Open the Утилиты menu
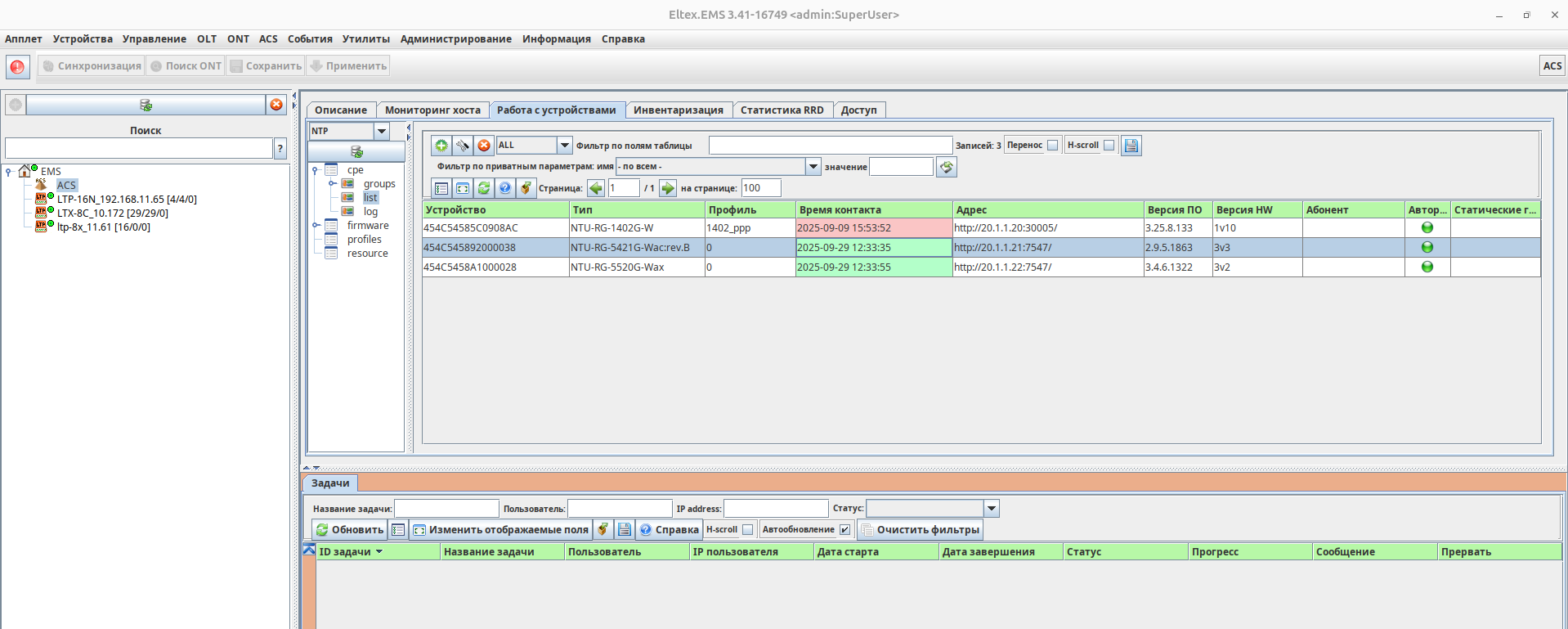Screen dimensions: 1568x629 coord(366,39)
